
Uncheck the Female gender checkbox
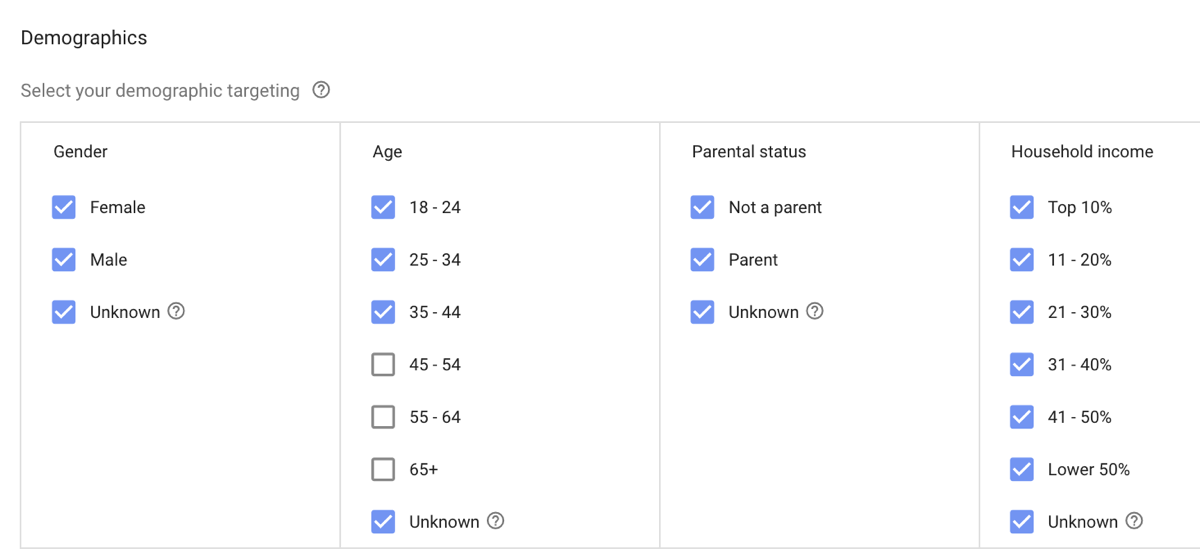coord(64,207)
